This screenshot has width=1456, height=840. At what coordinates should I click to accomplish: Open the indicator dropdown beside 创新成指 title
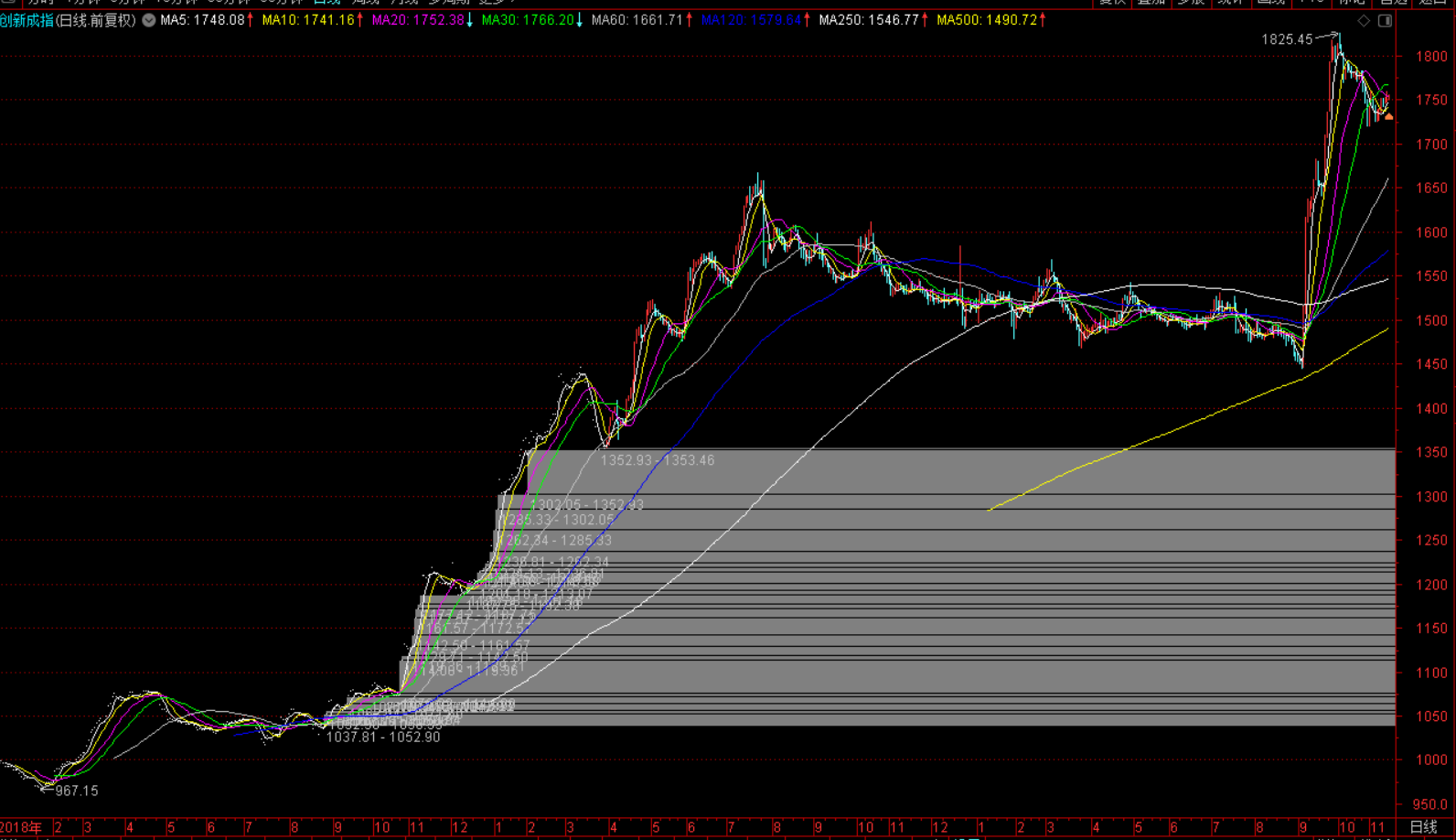pyautogui.click(x=149, y=20)
